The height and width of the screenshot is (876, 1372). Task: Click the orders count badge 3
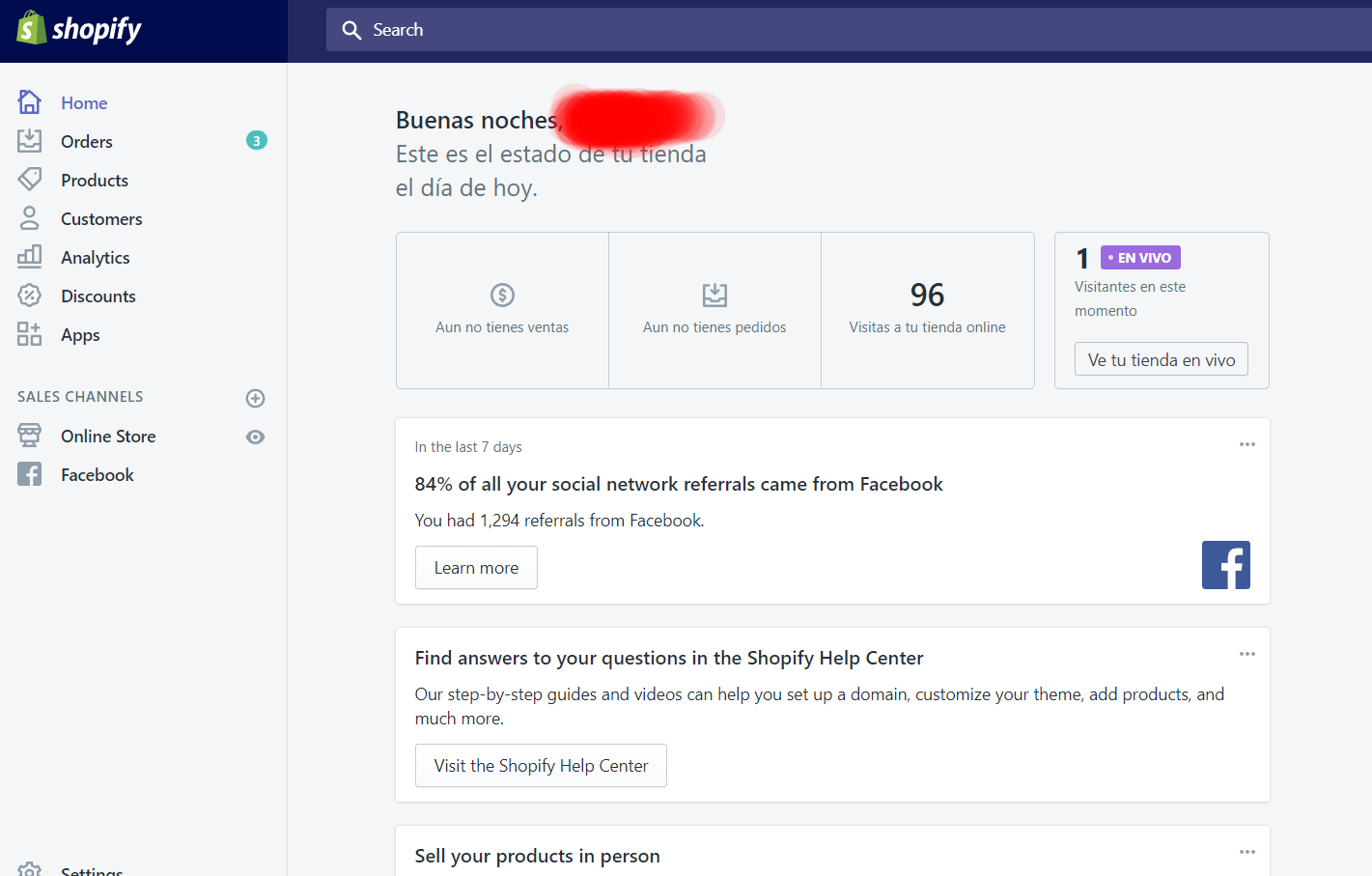pos(256,141)
